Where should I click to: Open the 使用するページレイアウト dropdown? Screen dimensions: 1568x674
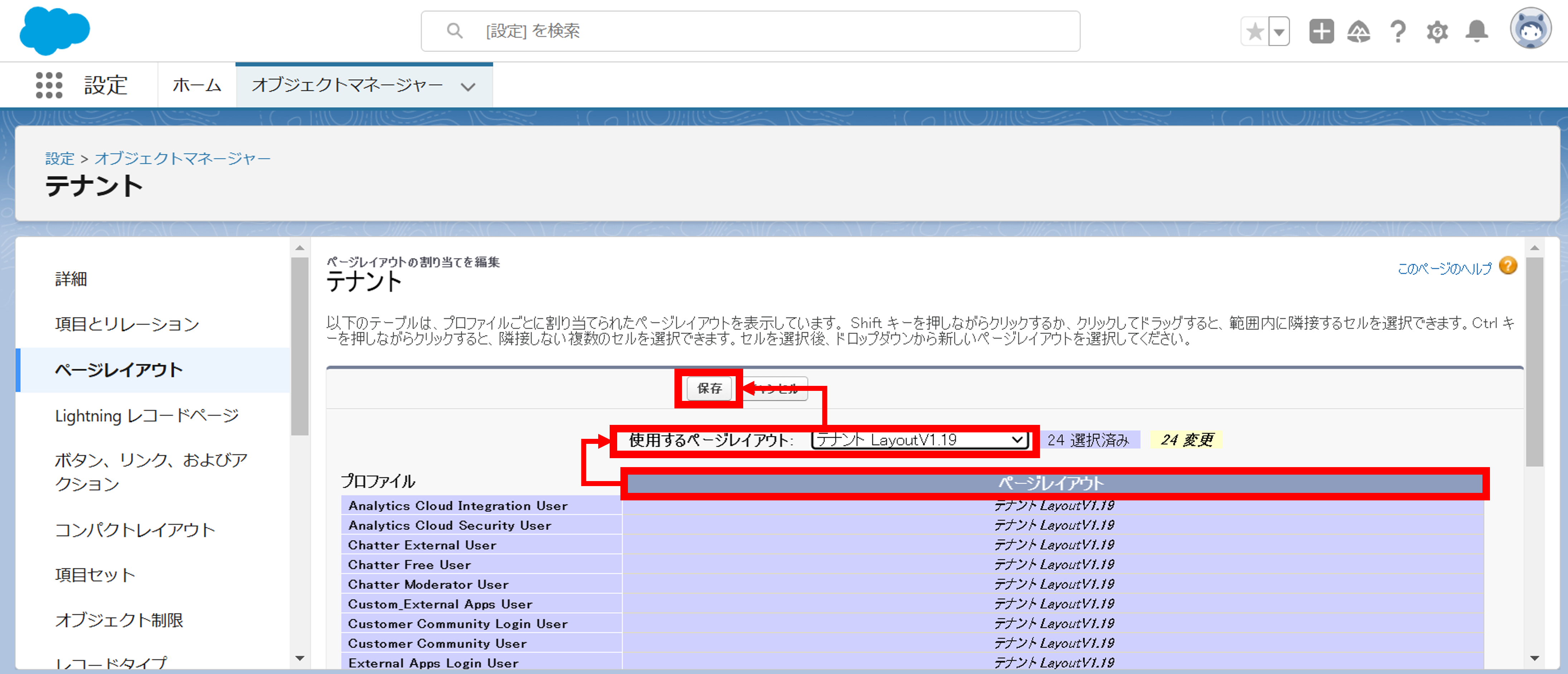[920, 440]
